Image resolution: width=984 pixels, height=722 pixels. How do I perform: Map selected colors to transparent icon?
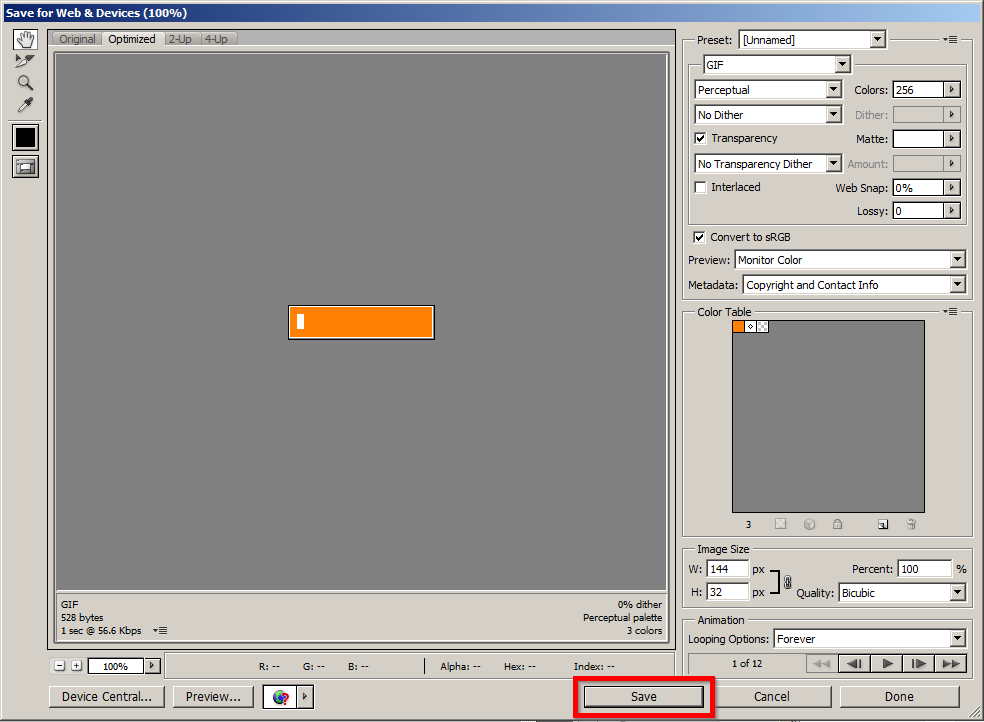point(780,524)
